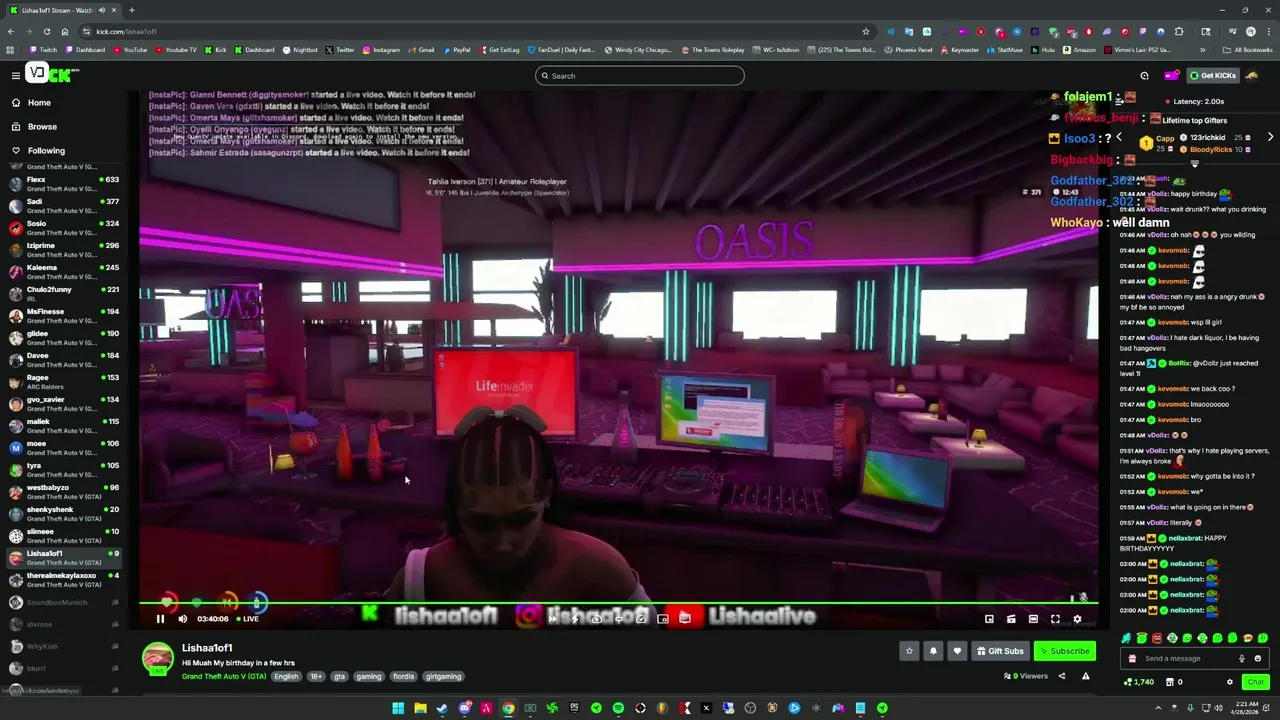Open gift icon in chat box
Viewport: 1280px width, 720px height.
coord(1132,658)
